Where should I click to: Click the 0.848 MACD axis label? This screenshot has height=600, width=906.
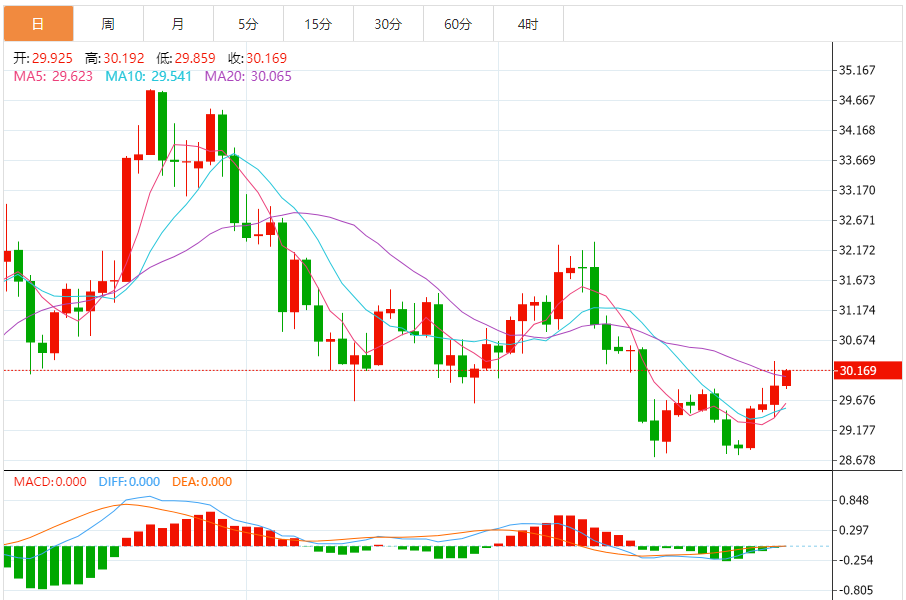[x=854, y=500]
